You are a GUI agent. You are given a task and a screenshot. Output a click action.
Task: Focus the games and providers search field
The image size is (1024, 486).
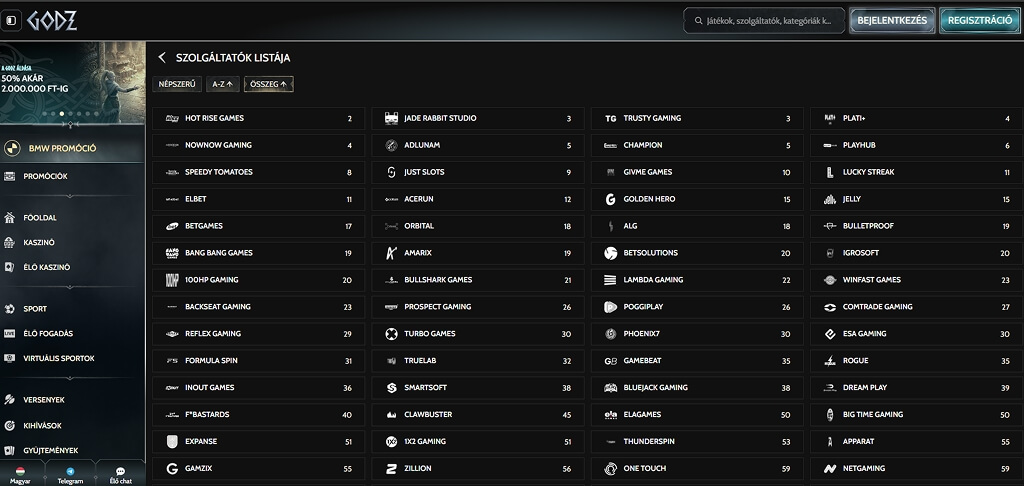coord(764,21)
